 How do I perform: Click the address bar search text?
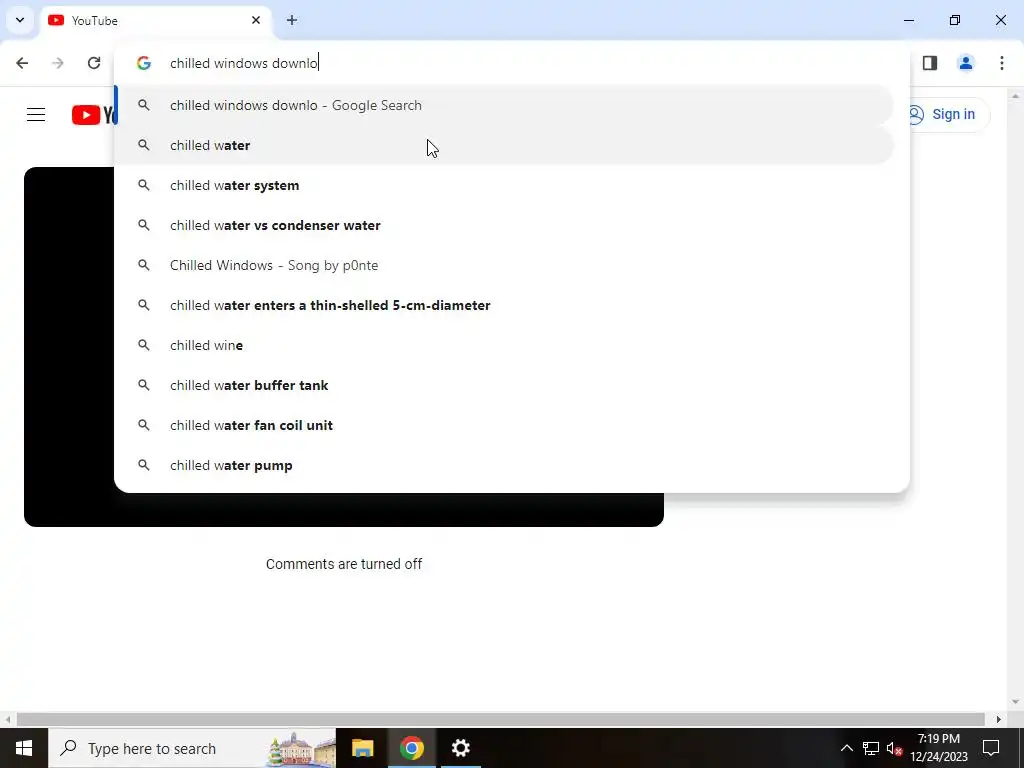tap(244, 63)
